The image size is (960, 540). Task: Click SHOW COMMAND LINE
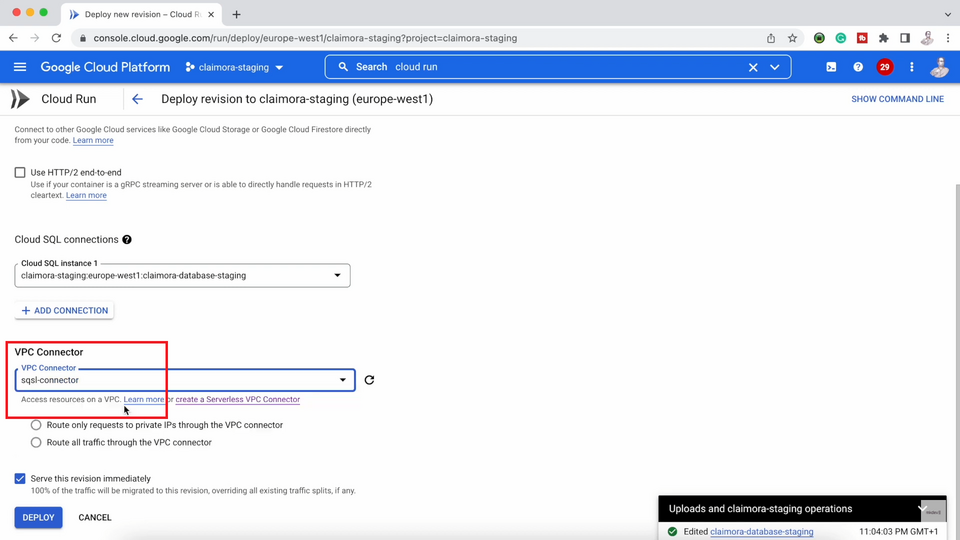point(897,99)
